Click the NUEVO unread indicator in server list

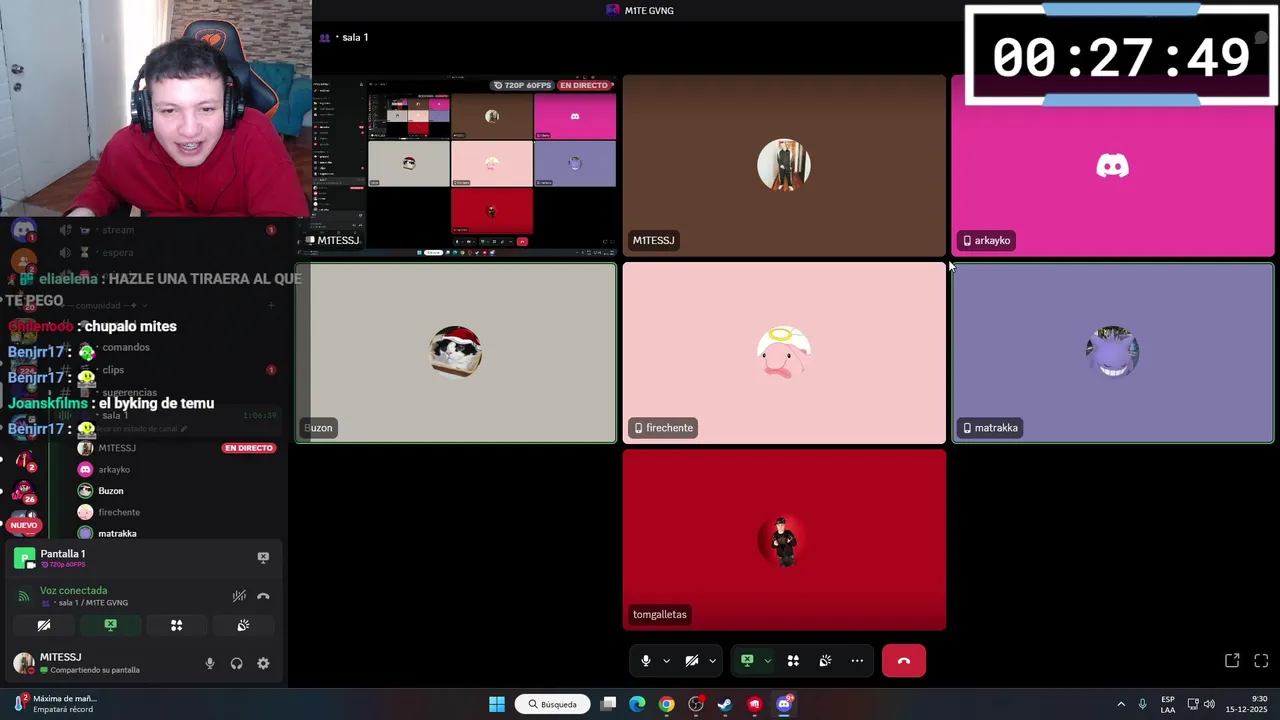[24, 525]
